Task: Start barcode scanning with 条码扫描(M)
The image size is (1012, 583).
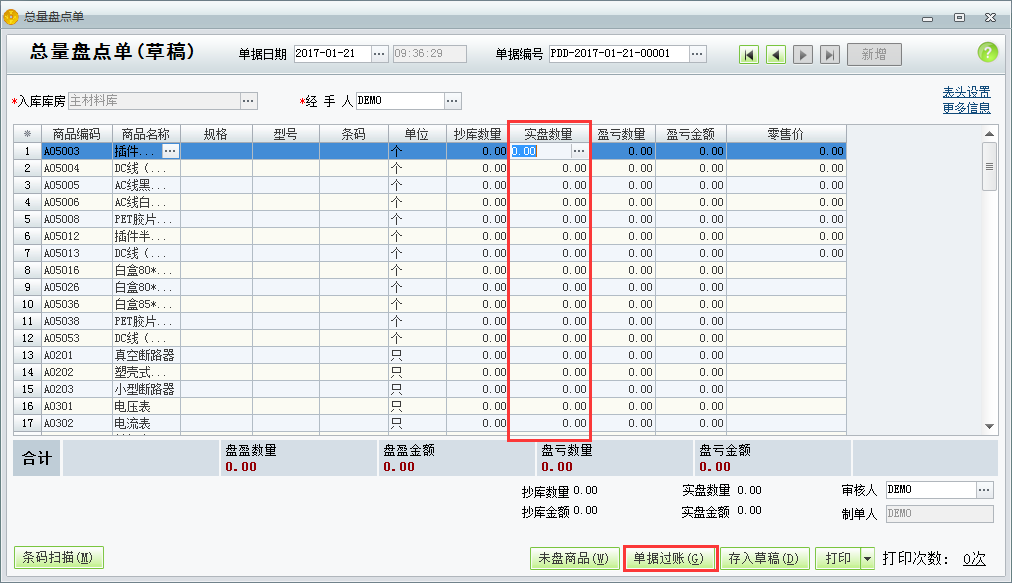Action: (58, 559)
